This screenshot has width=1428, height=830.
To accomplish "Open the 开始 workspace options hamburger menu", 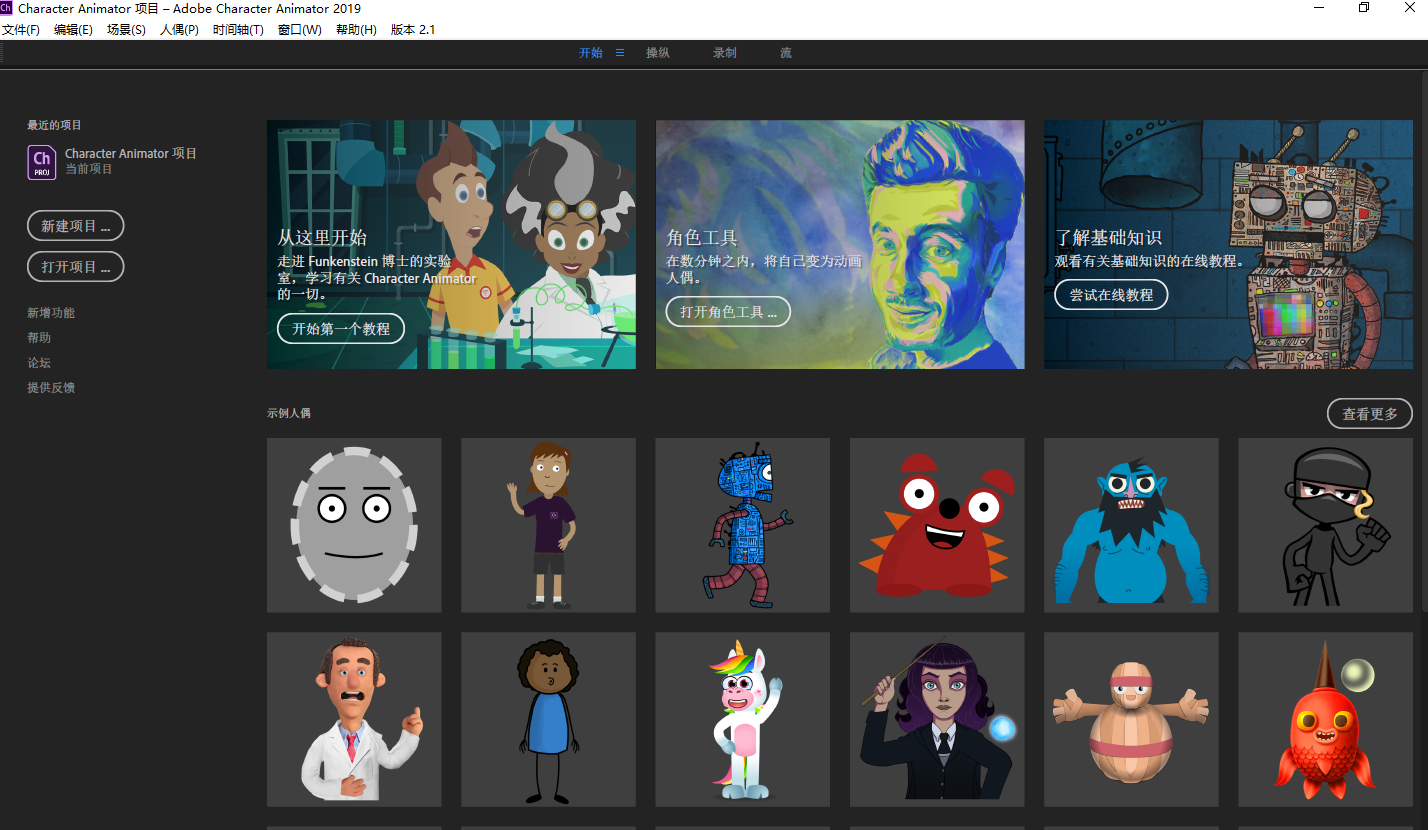I will tap(619, 52).
